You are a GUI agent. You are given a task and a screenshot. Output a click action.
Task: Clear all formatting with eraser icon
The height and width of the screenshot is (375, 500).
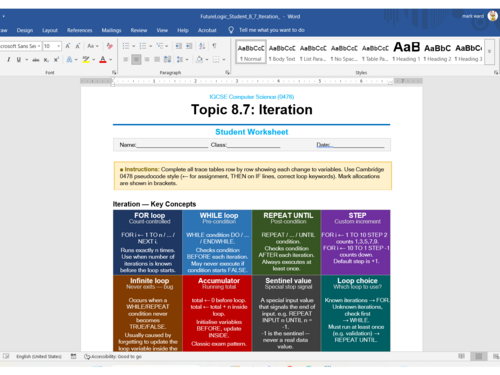coord(109,46)
